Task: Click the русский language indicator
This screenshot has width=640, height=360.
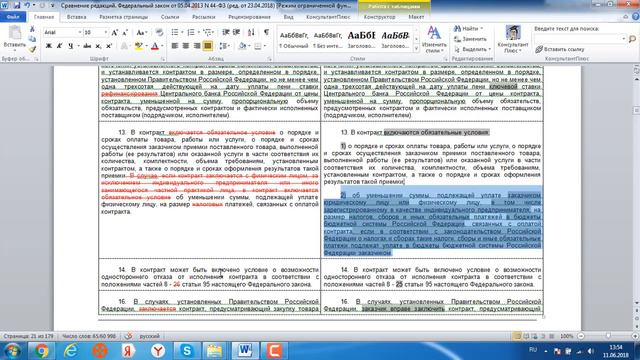Action: click(x=149, y=336)
